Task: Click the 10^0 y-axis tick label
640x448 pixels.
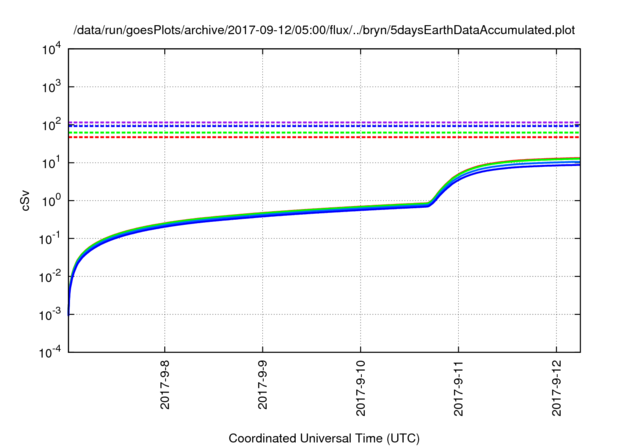Action: coord(51,200)
